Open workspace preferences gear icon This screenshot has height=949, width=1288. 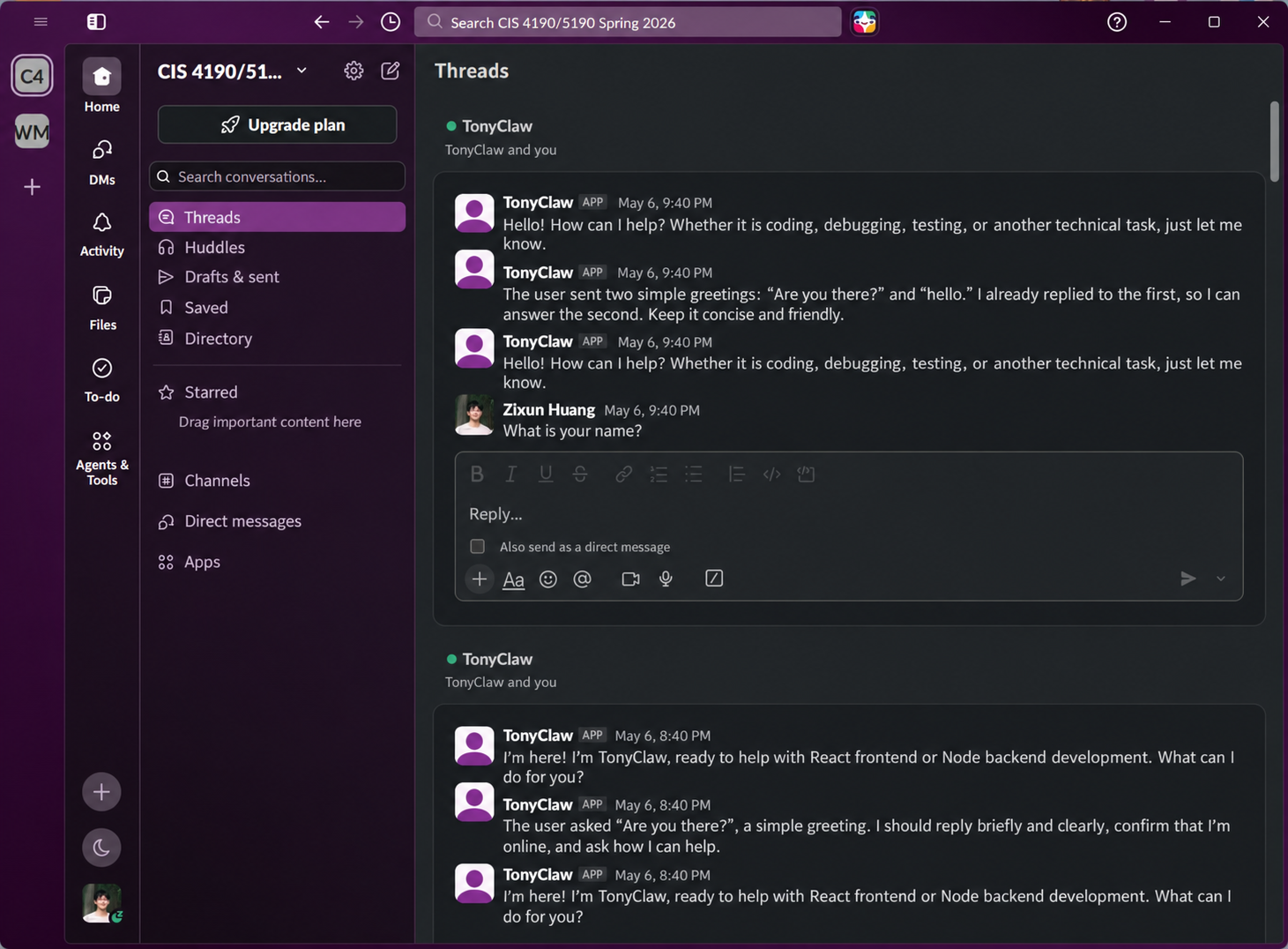(354, 71)
